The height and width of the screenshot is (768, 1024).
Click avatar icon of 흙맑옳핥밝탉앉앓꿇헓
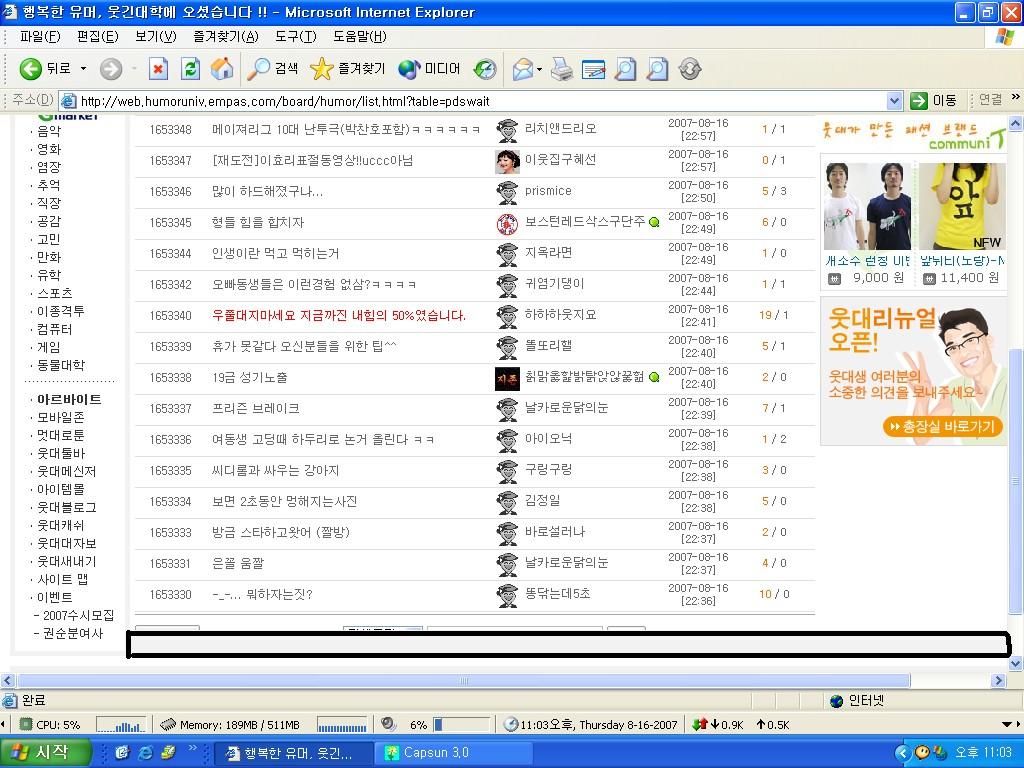pos(507,377)
